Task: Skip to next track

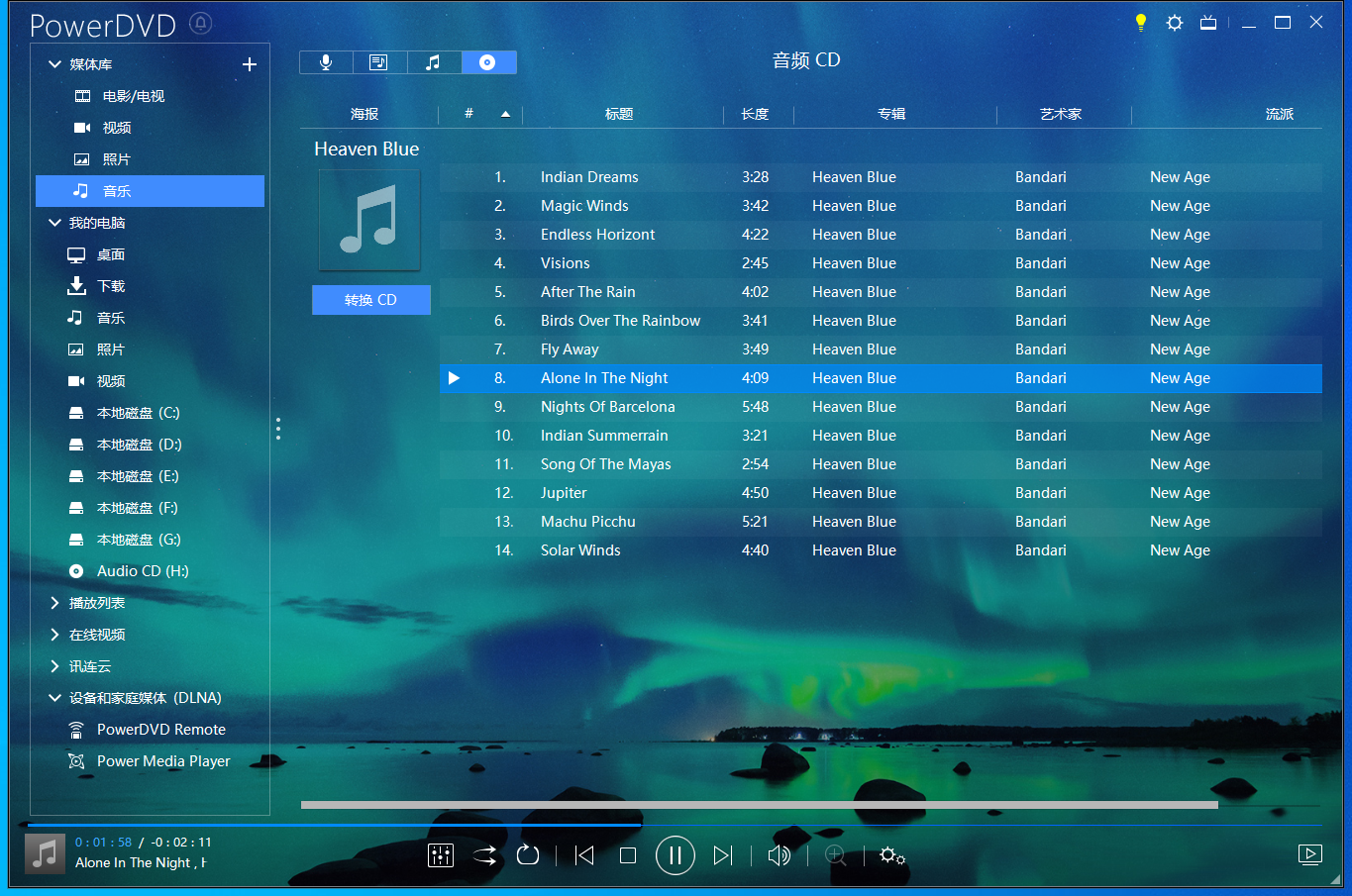Action: click(x=723, y=855)
